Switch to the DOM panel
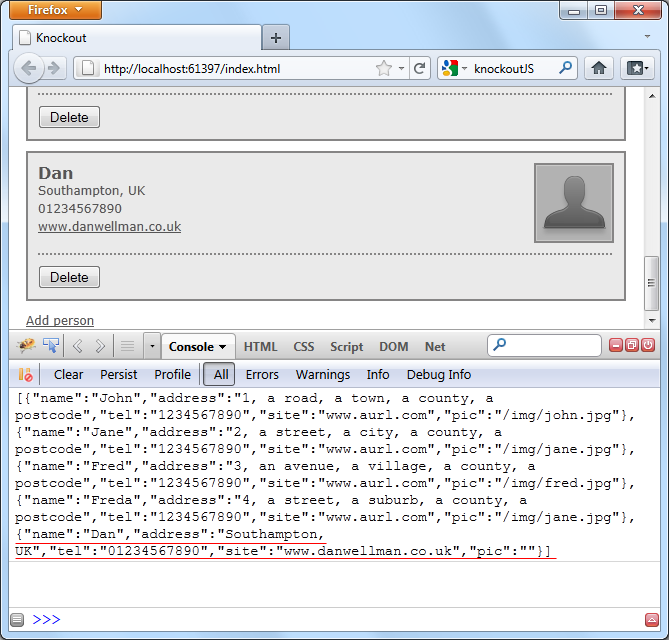 [393, 347]
